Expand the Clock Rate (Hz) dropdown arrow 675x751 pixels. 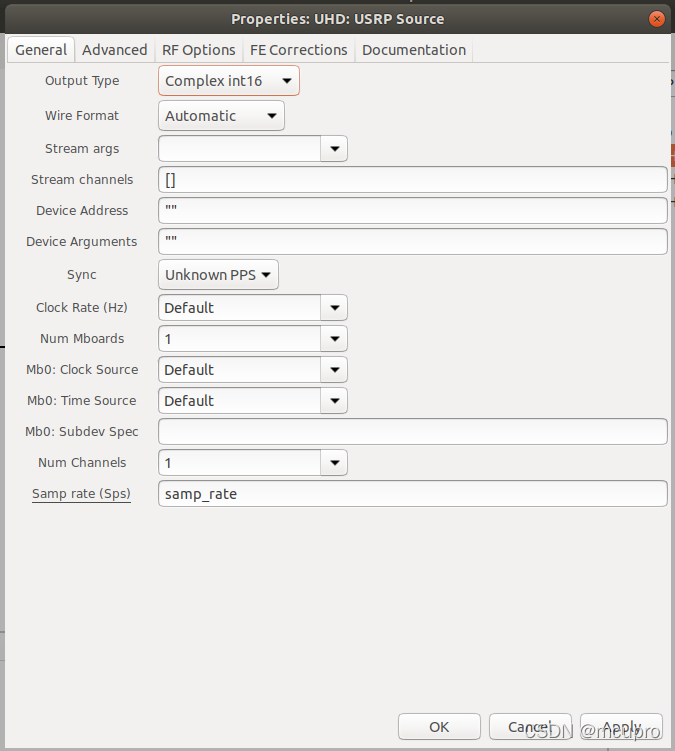pos(334,307)
